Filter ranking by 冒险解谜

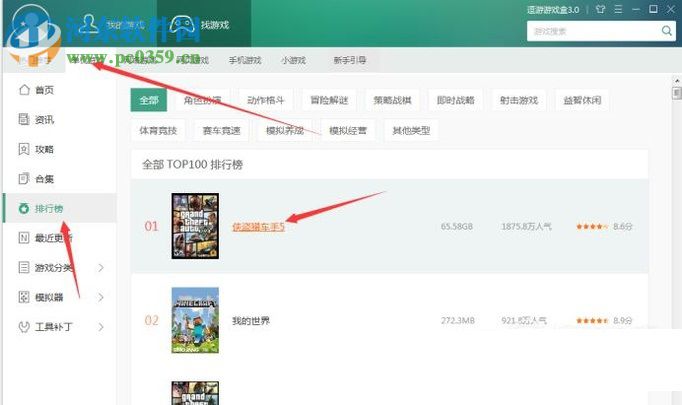[x=329, y=100]
